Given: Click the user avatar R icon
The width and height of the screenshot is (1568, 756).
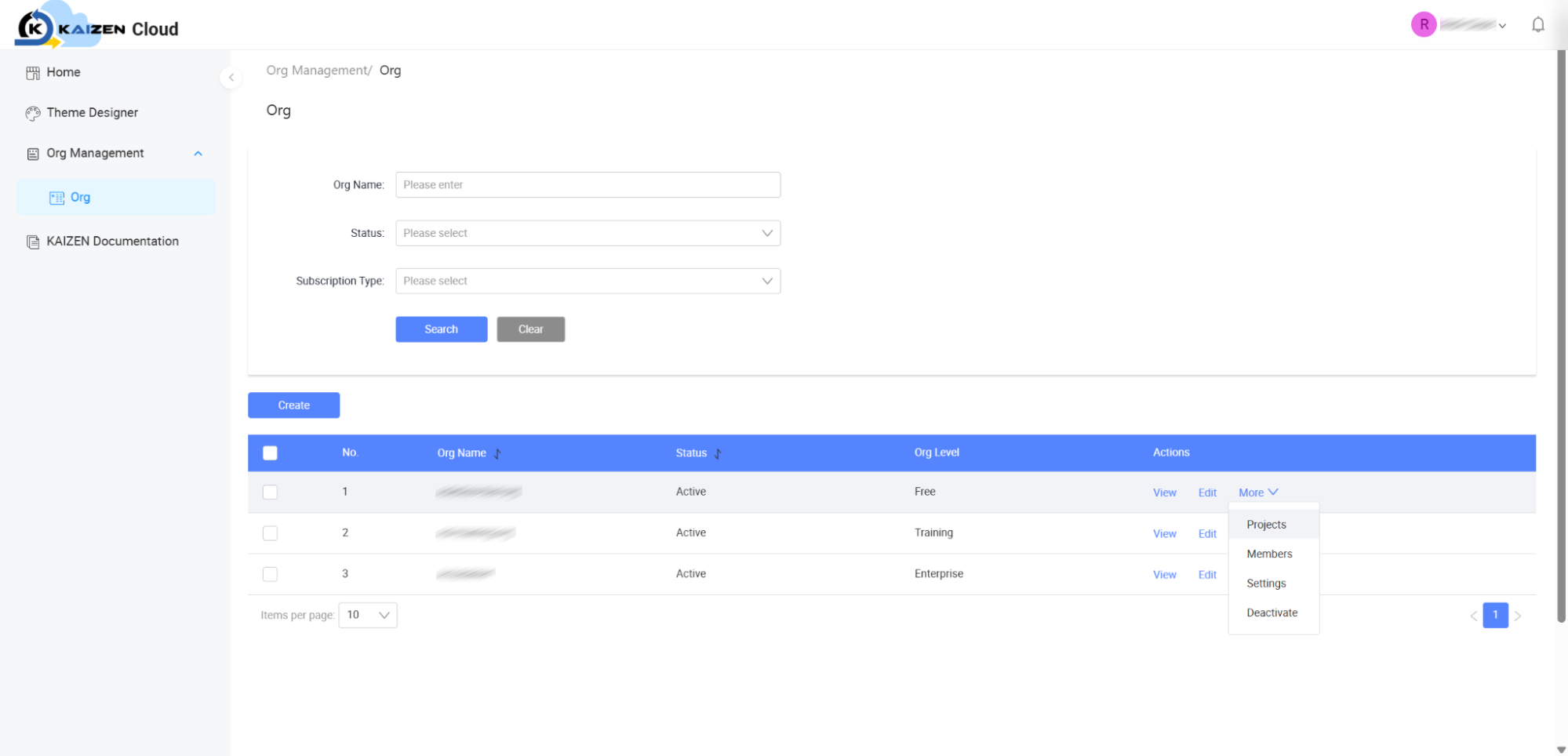Looking at the screenshot, I should [1424, 24].
